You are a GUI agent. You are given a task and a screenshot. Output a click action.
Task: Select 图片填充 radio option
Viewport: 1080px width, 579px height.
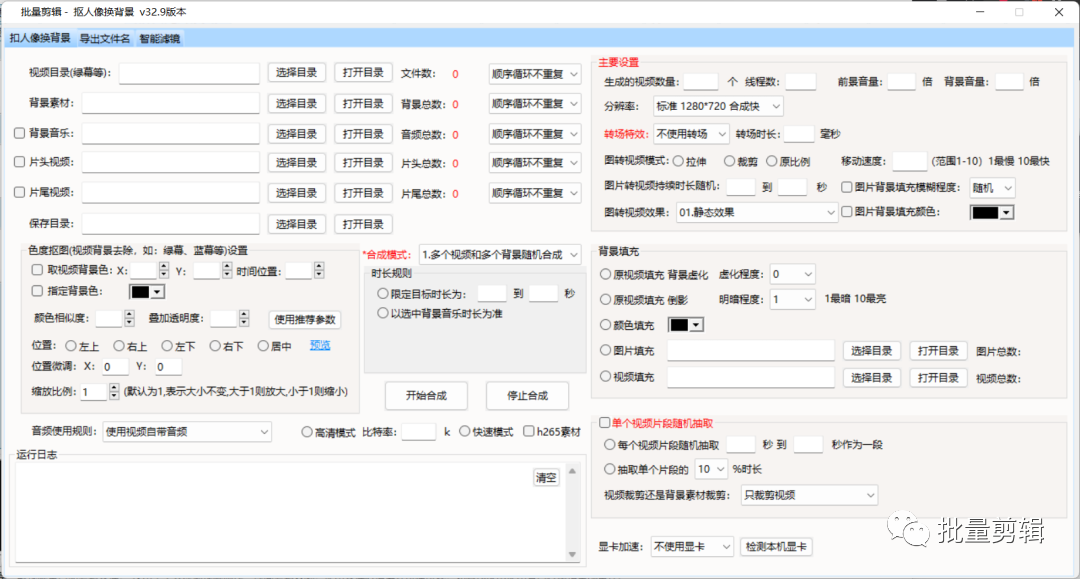pyautogui.click(x=605, y=350)
